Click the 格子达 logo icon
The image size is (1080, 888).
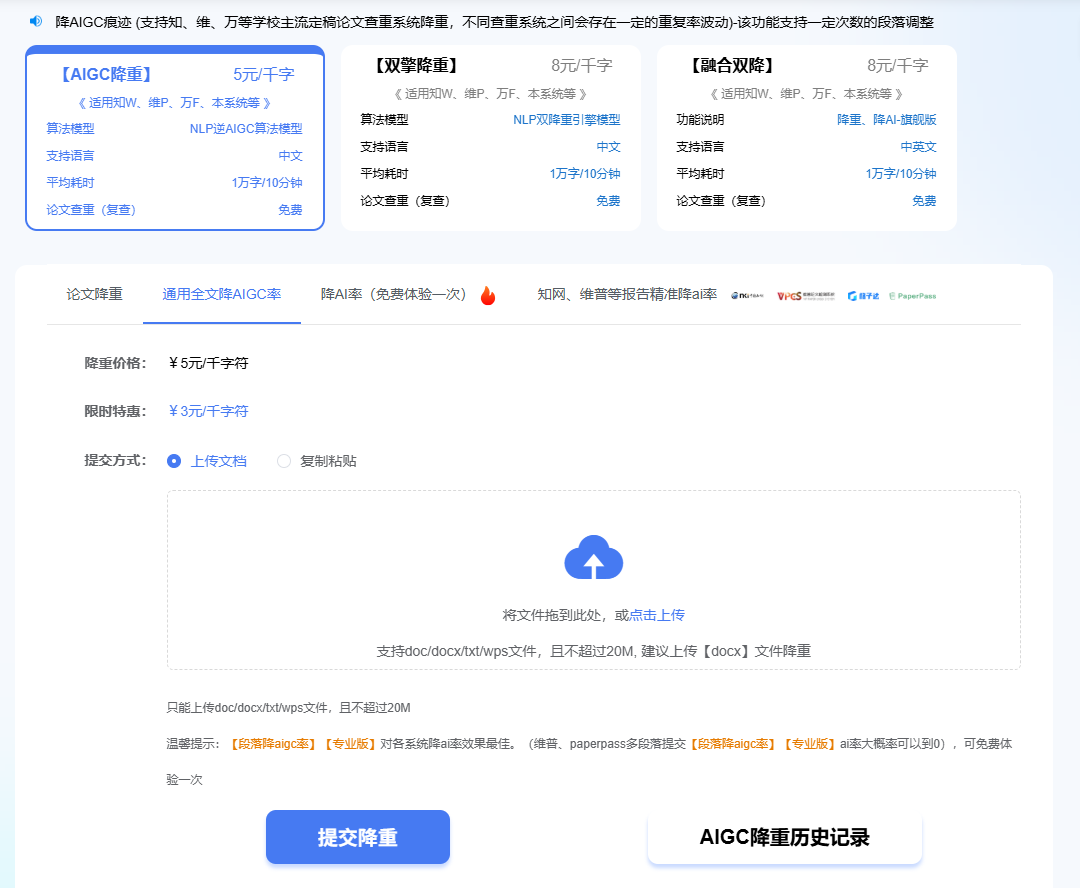pos(863,296)
